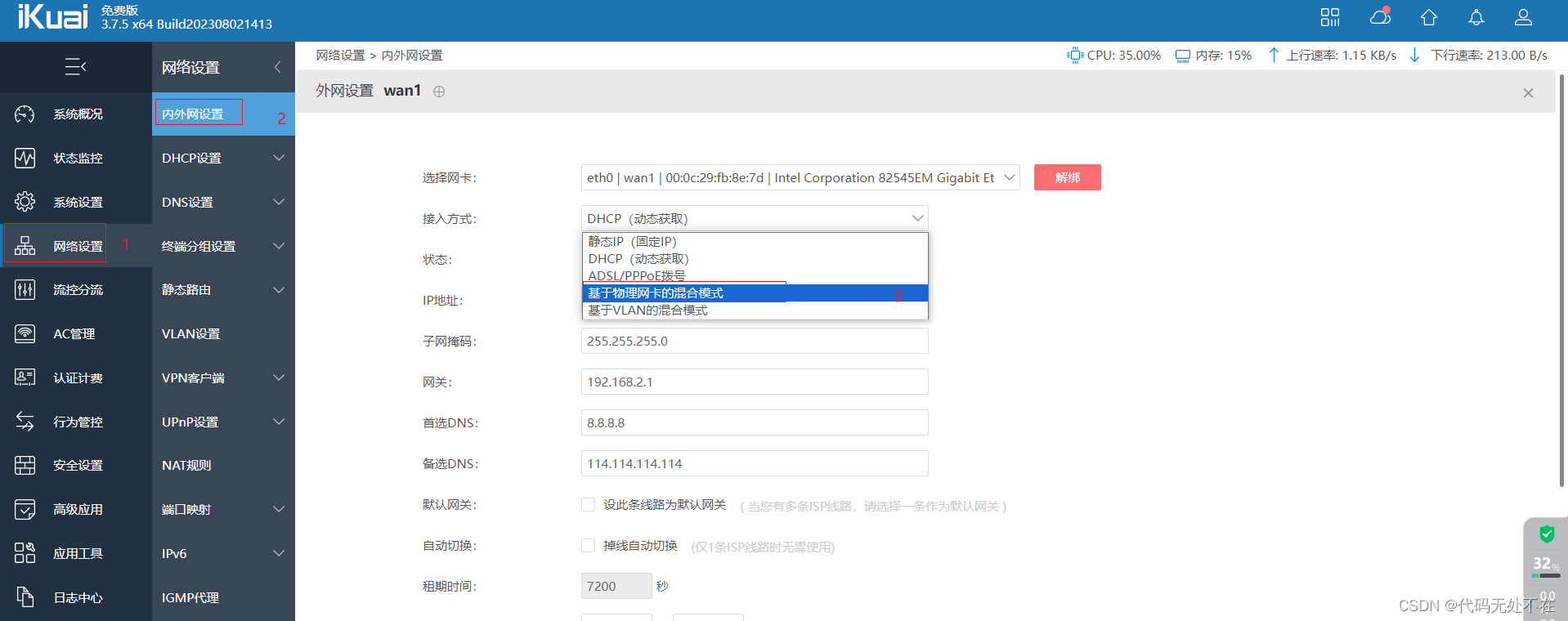Collapse the 网络设置 submenu panel

(x=278, y=67)
